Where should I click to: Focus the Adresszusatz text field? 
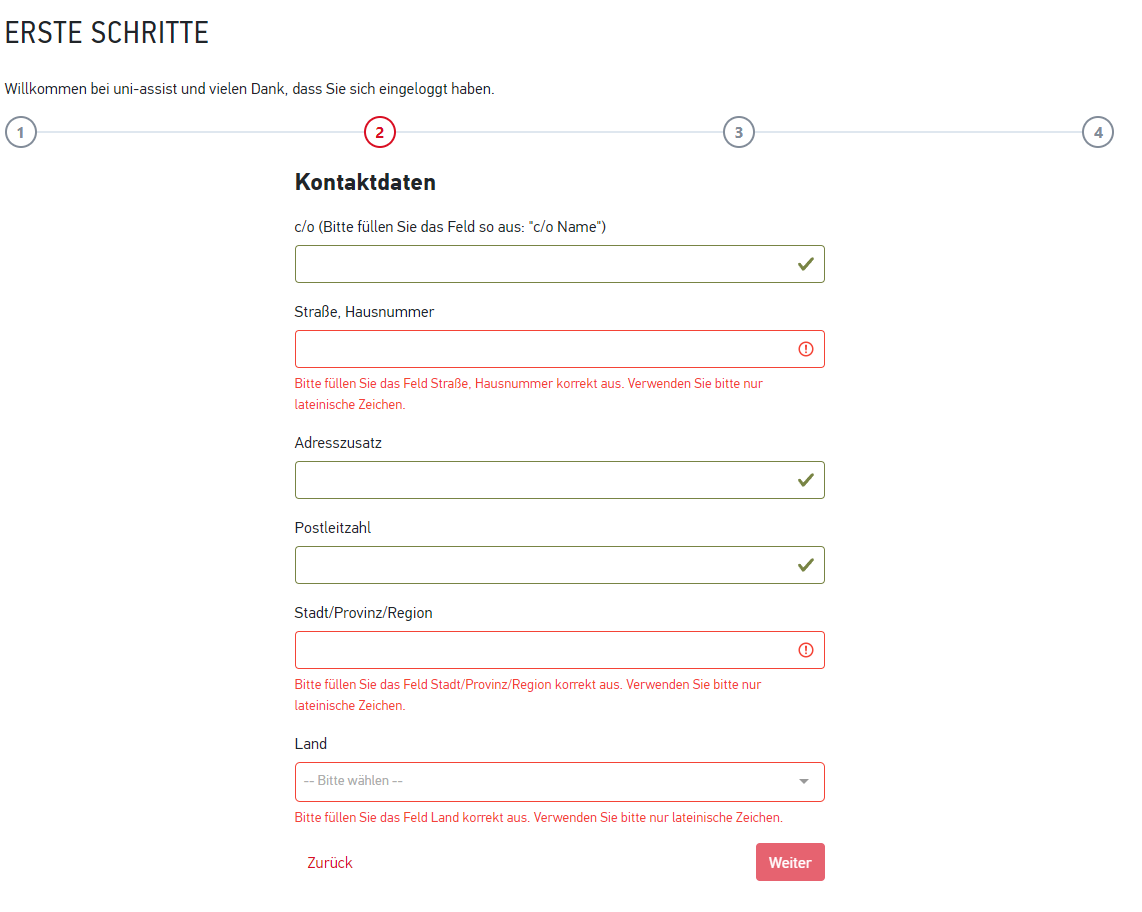[x=540, y=480]
